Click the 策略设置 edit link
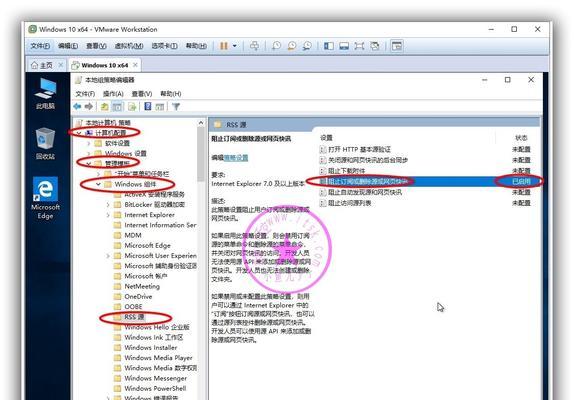Screen dimensions: 574x400 (236, 158)
